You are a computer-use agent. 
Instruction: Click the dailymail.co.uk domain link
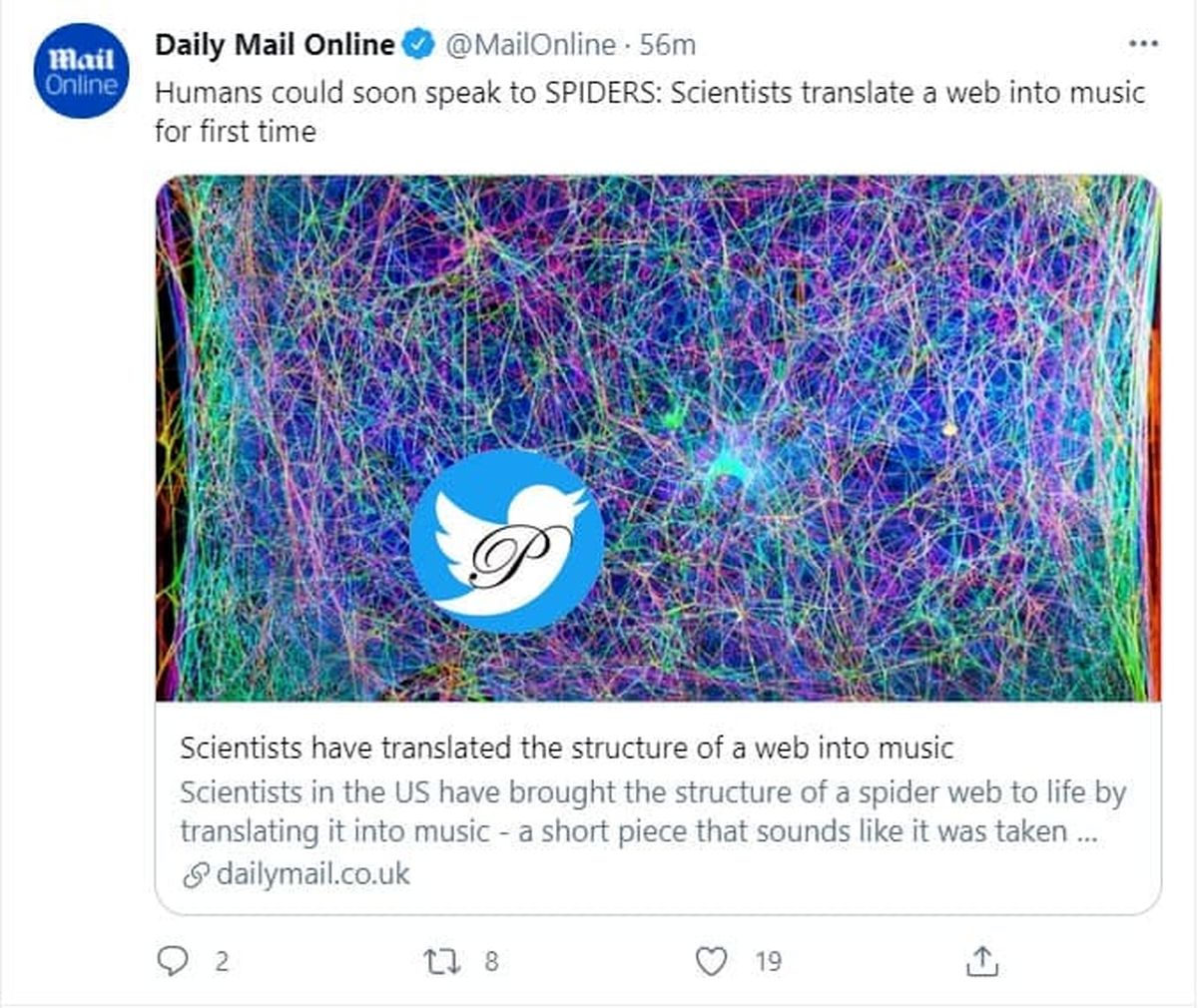(312, 874)
